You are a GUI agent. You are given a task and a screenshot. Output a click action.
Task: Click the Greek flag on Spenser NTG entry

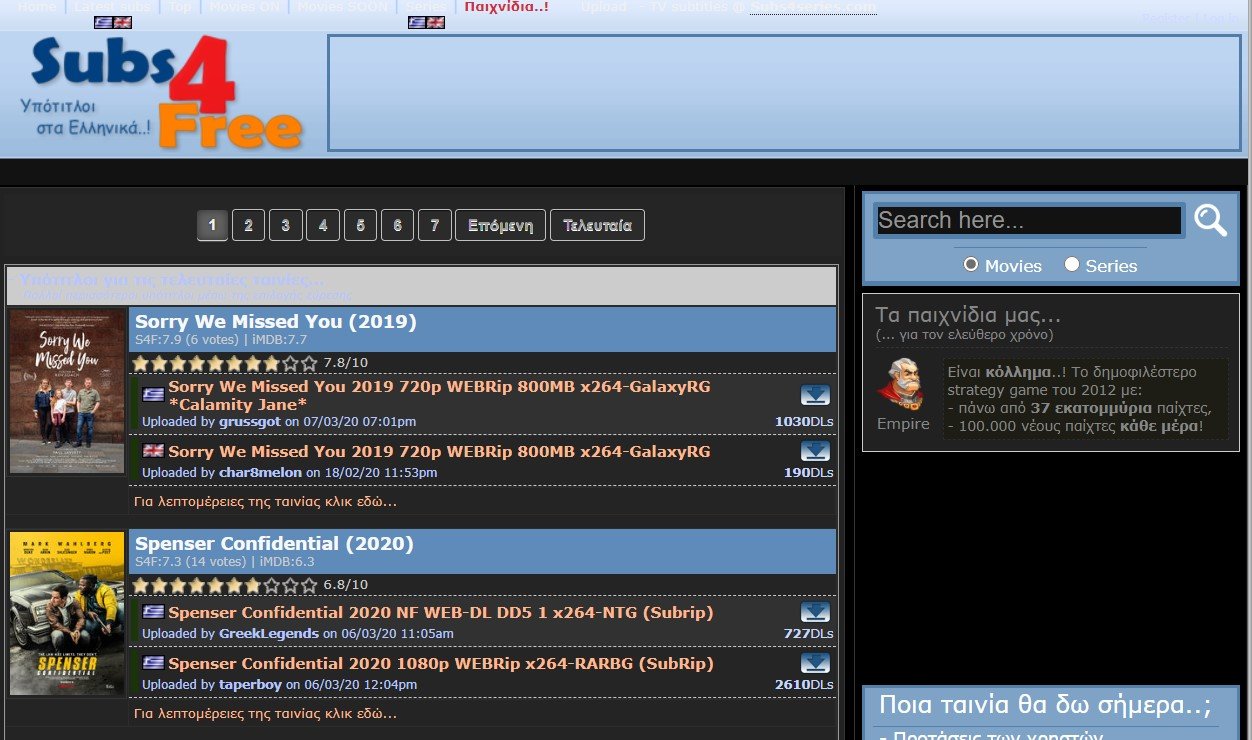[x=152, y=611]
